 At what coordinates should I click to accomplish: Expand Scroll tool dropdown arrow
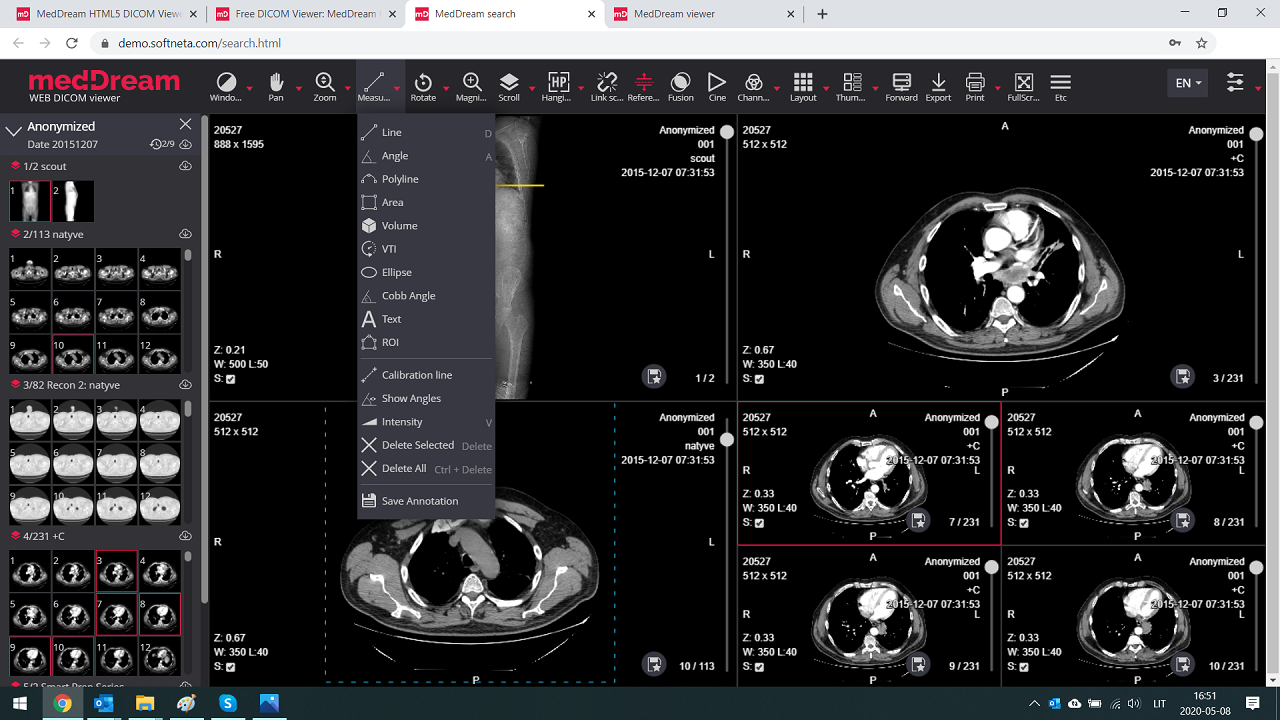(x=532, y=88)
